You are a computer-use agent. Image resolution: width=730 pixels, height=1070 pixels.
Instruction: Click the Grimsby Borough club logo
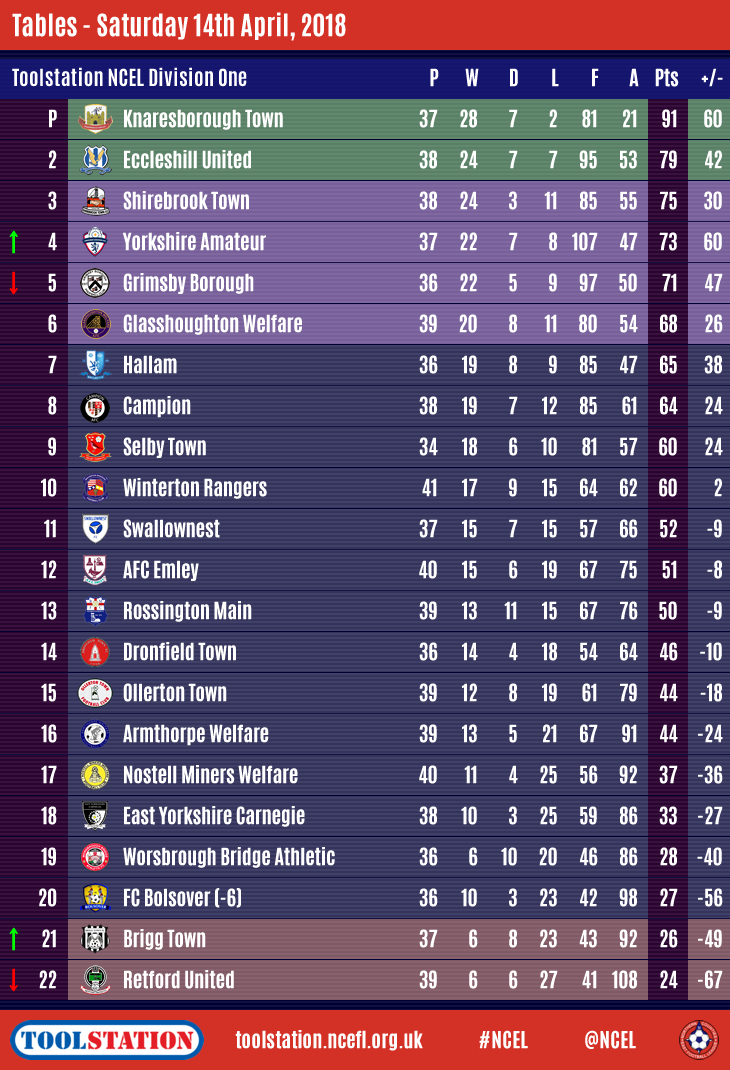pyautogui.click(x=95, y=283)
